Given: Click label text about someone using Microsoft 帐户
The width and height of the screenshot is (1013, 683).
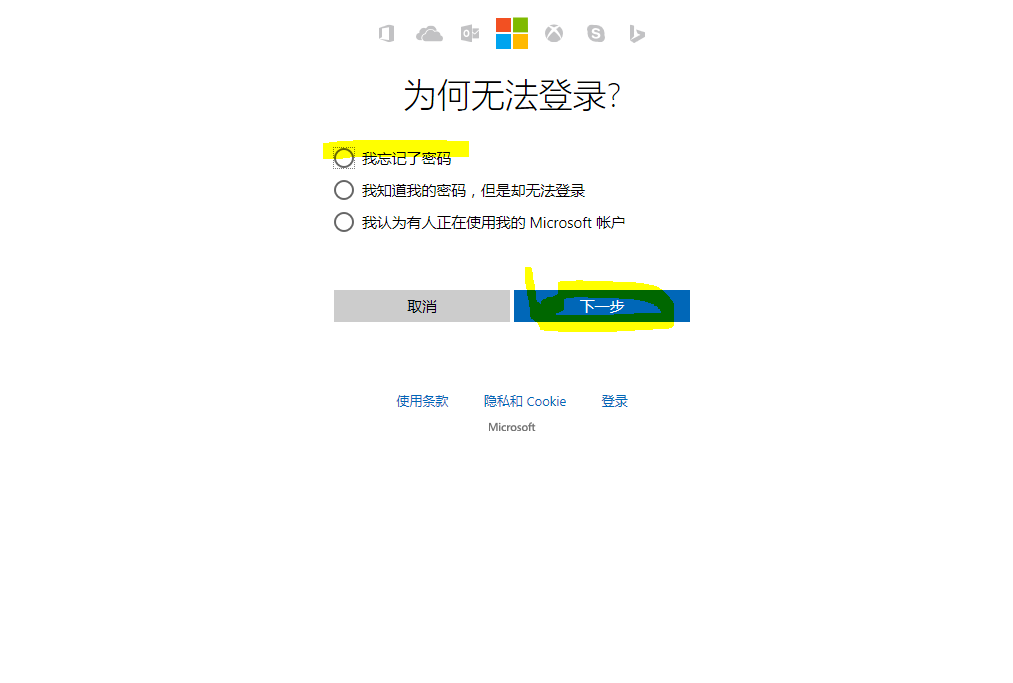Looking at the screenshot, I should [x=493, y=223].
